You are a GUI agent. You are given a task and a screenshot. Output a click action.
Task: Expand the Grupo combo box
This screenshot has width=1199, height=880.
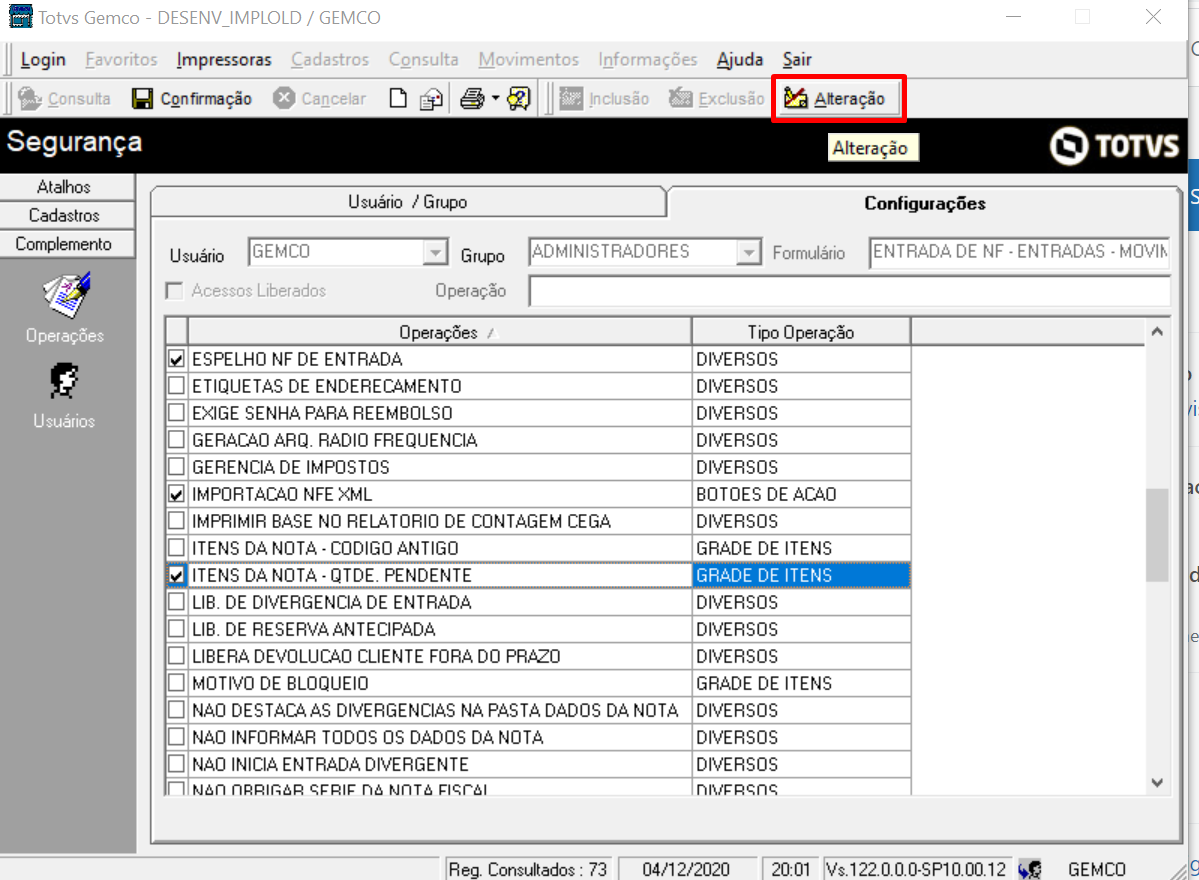click(x=749, y=252)
